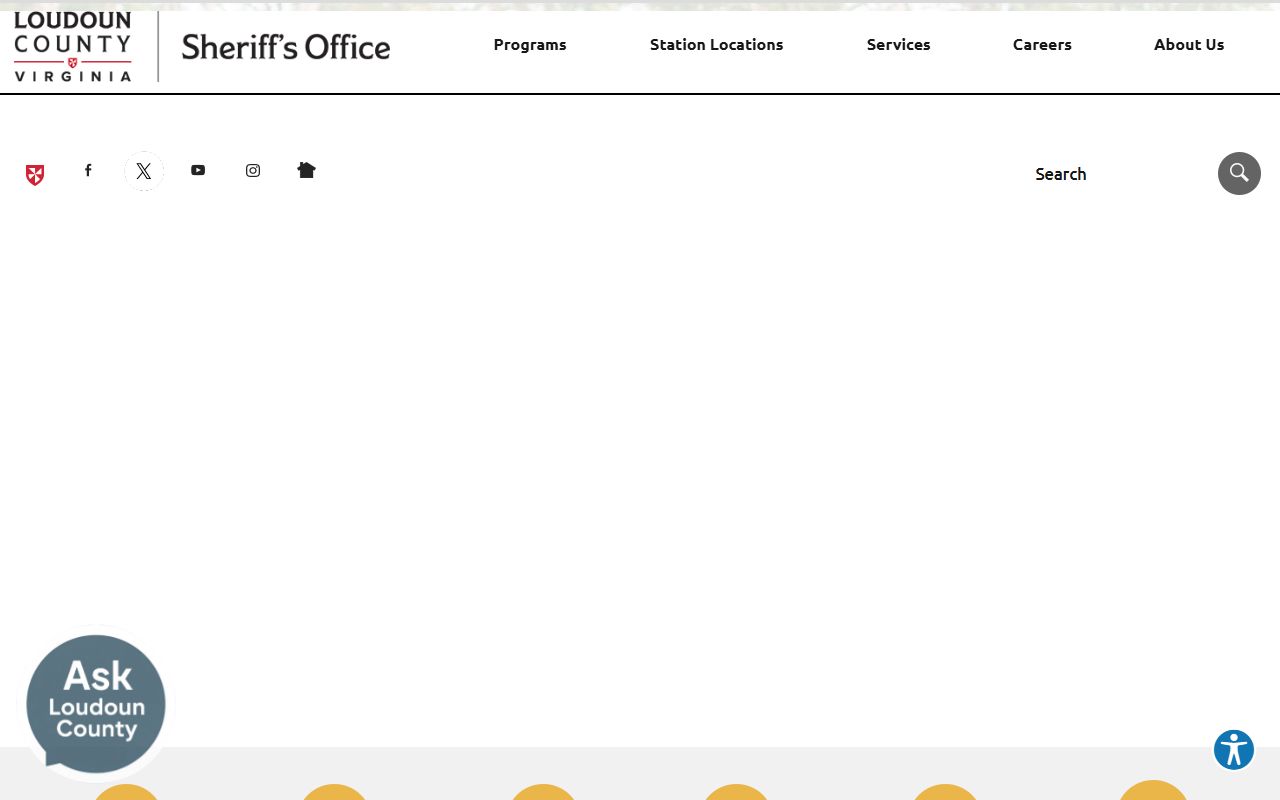Open the Facebook social icon
This screenshot has width=1280, height=800.
[88, 170]
